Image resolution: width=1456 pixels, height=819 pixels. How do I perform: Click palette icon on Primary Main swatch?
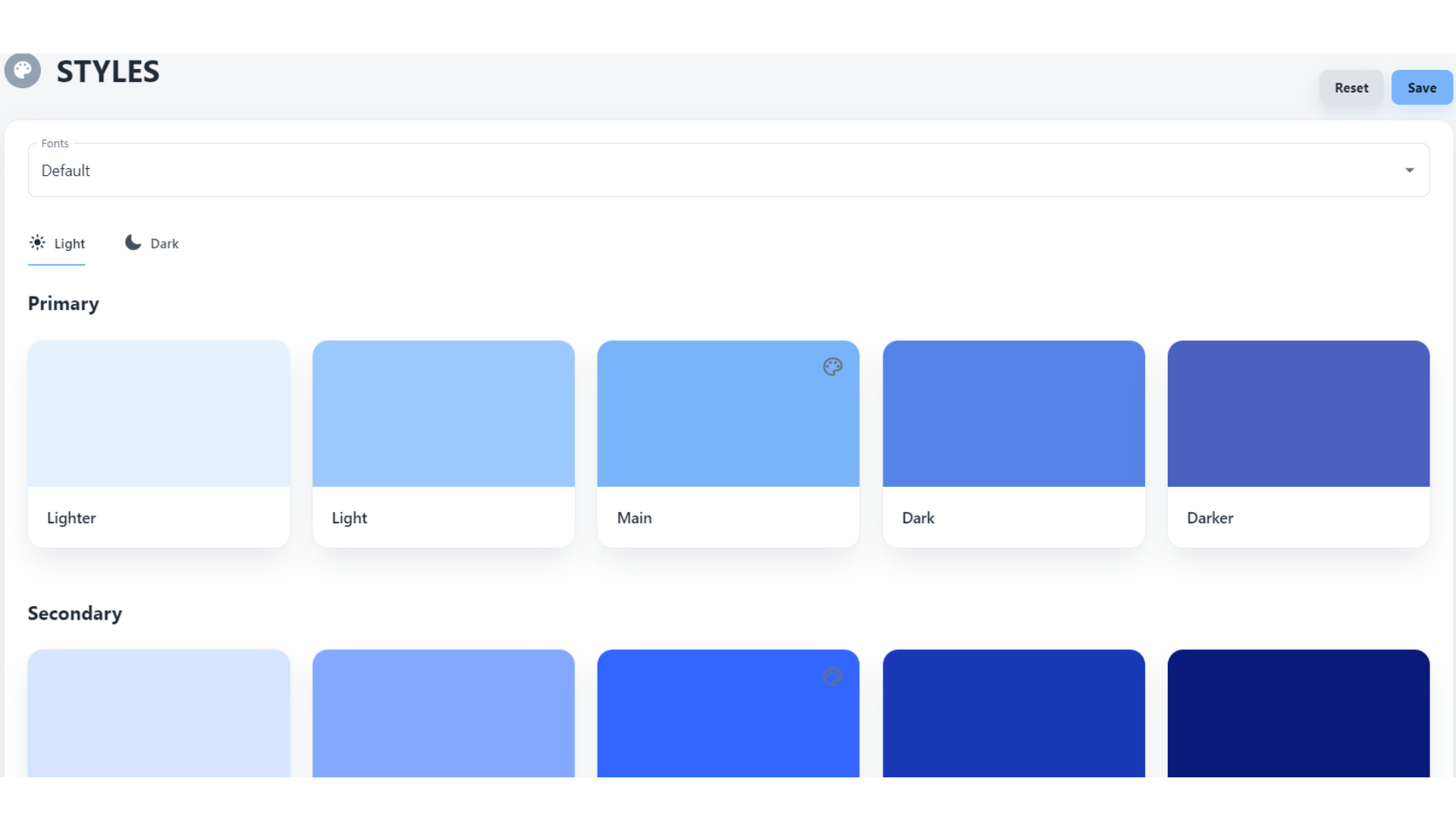click(x=833, y=367)
